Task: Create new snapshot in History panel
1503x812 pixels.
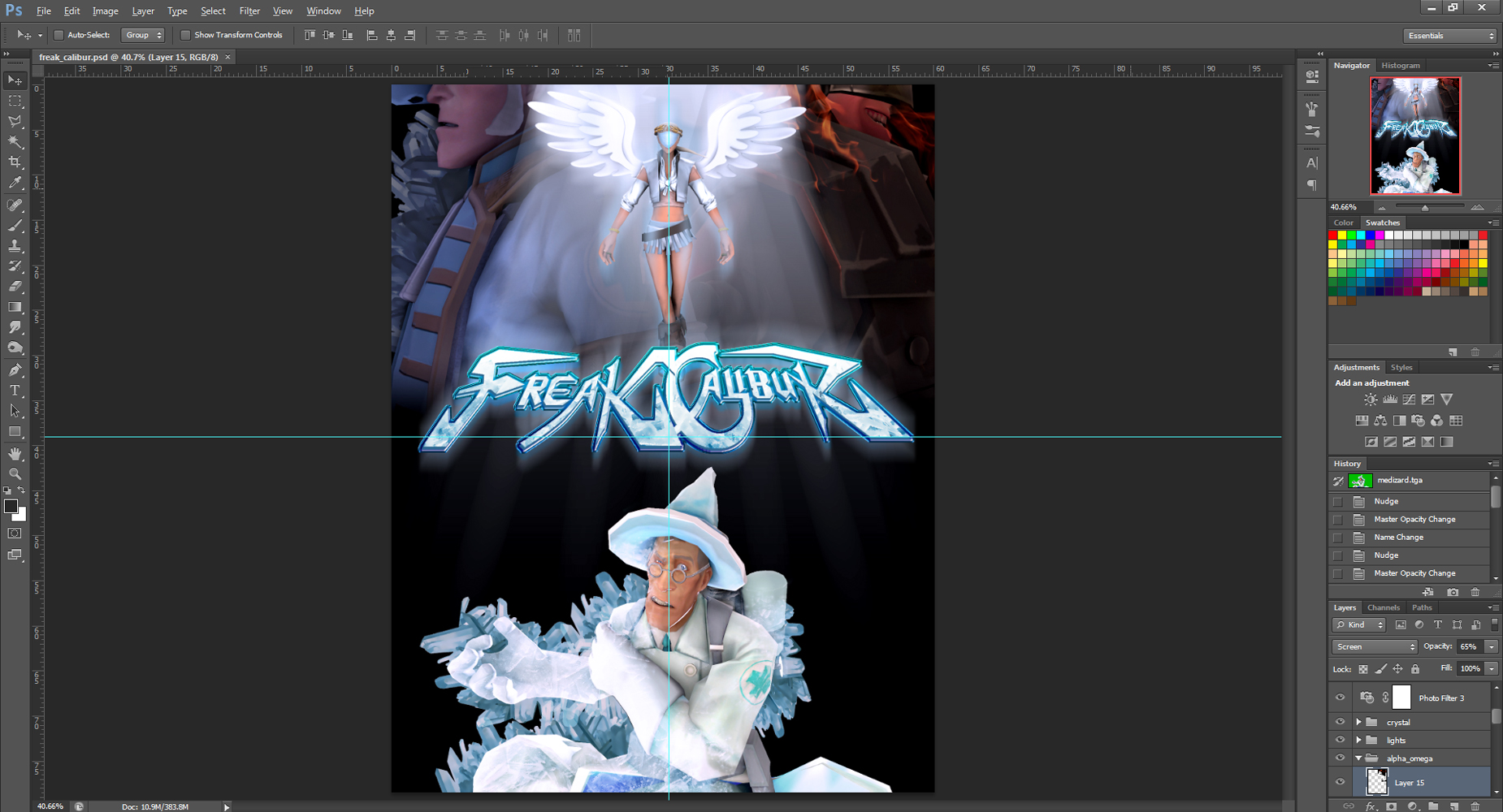Action: [x=1453, y=592]
